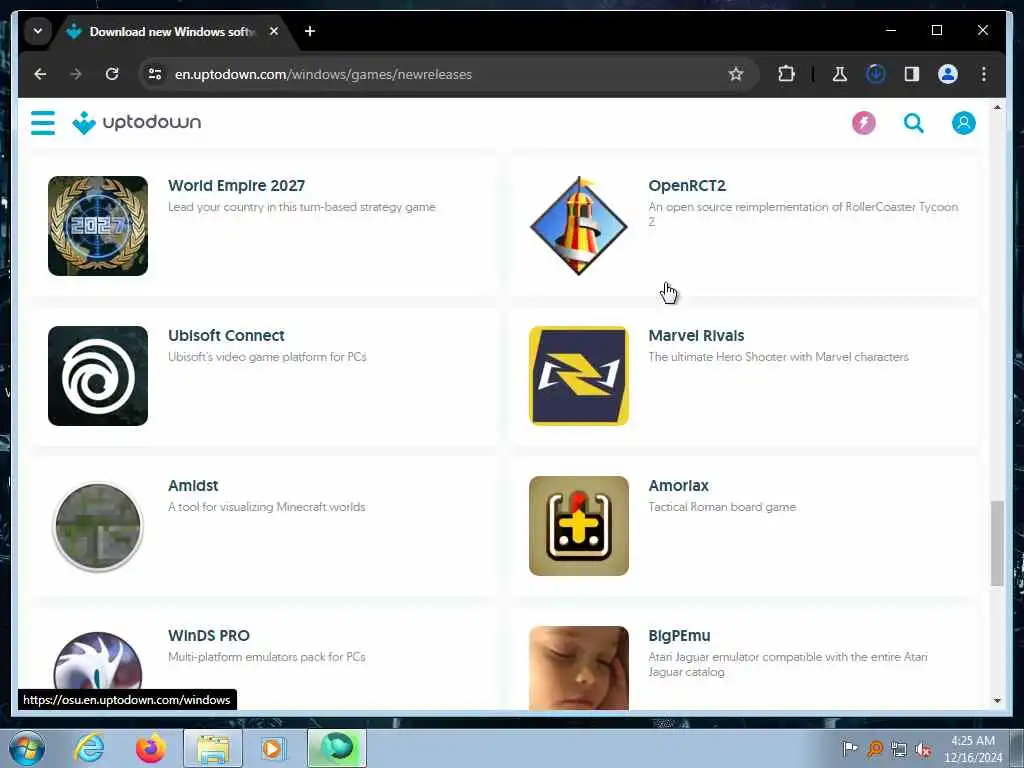Image resolution: width=1024 pixels, height=768 pixels.
Task: Click 'Ubisoft's video game platform for PCs' text
Action: pos(267,357)
